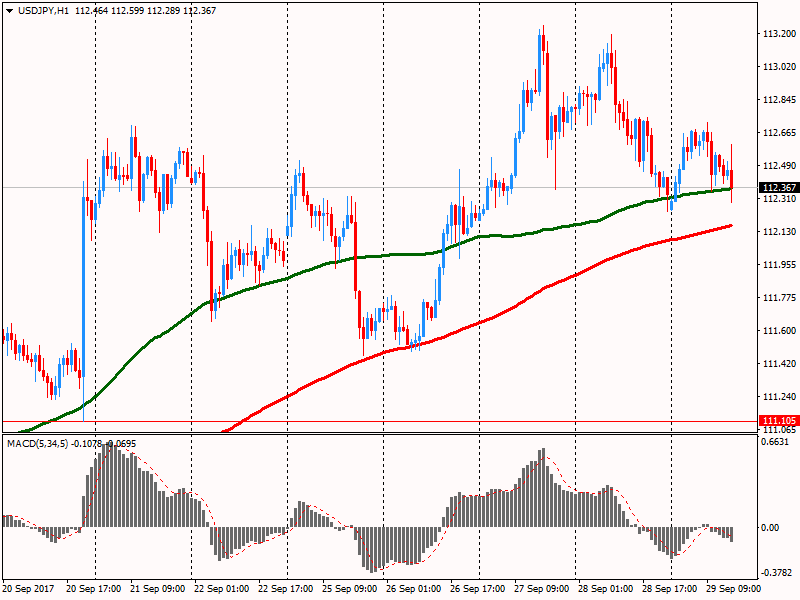Viewport: 800px width, 600px height.
Task: Click the -0.3782 MACD scale value
Action: 778,573
